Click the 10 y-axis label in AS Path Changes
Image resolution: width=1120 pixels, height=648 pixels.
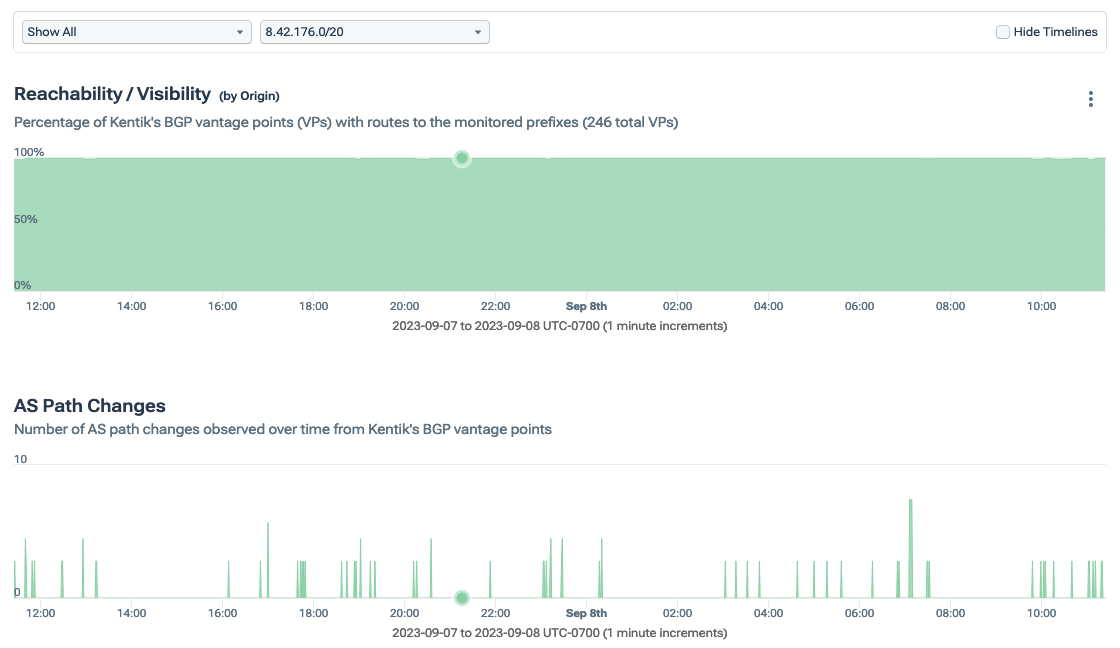(21, 459)
